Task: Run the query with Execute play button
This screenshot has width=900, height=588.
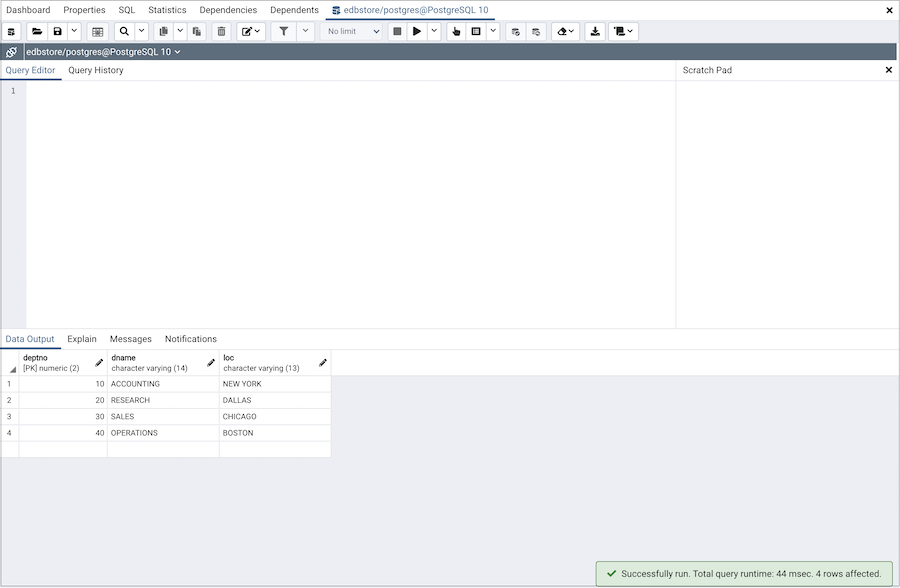Action: [417, 32]
